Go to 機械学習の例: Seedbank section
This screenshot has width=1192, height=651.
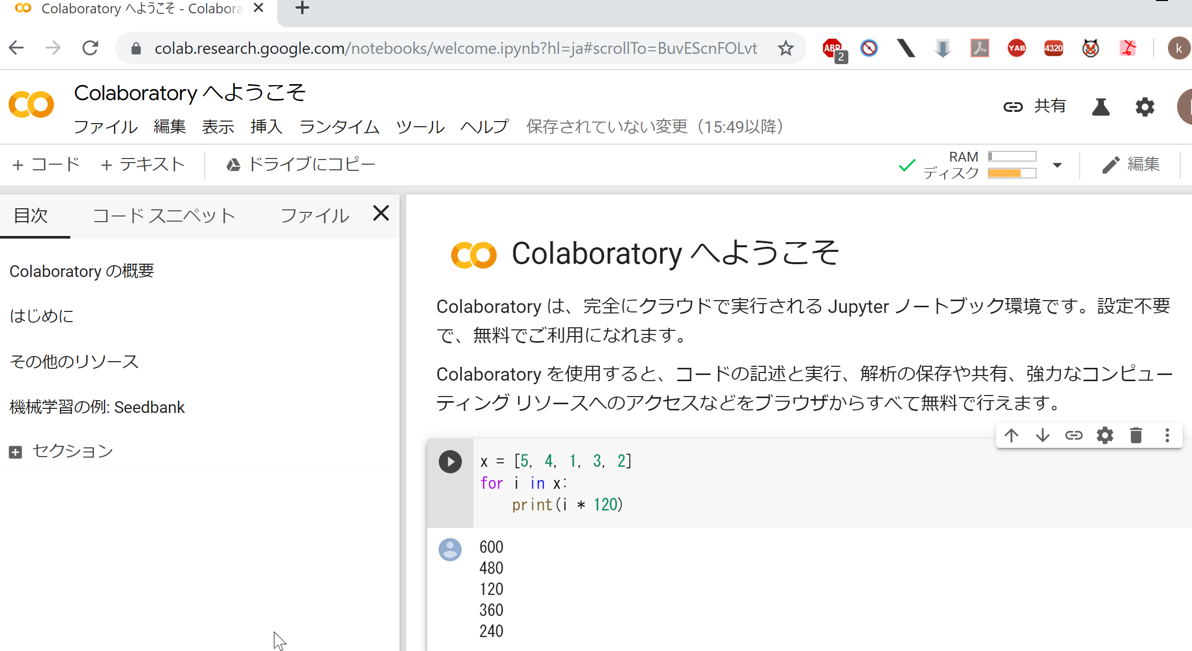point(97,408)
